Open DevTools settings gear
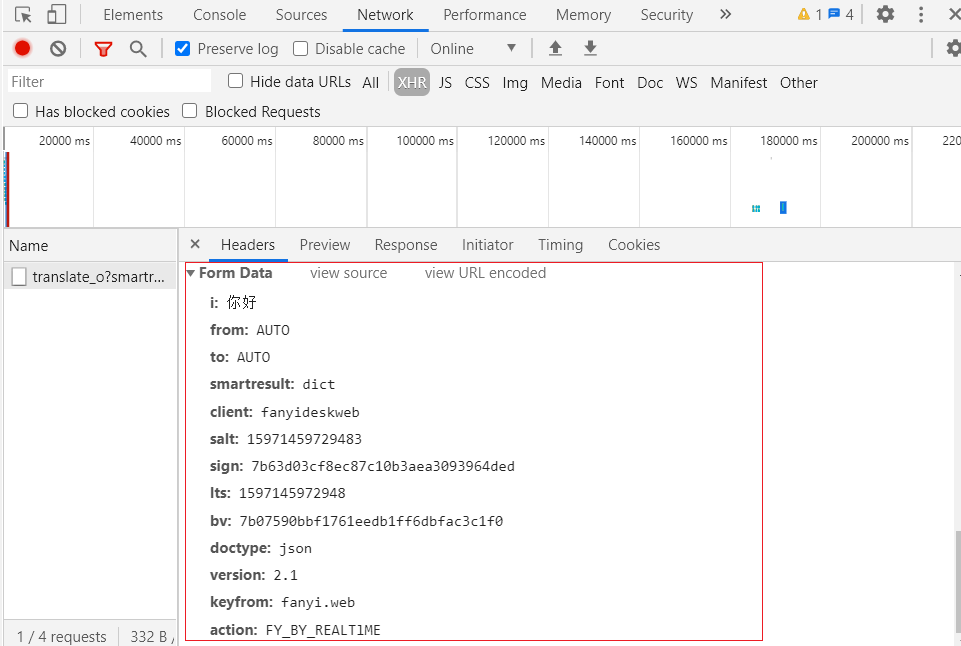The height and width of the screenshot is (646, 961). (885, 14)
